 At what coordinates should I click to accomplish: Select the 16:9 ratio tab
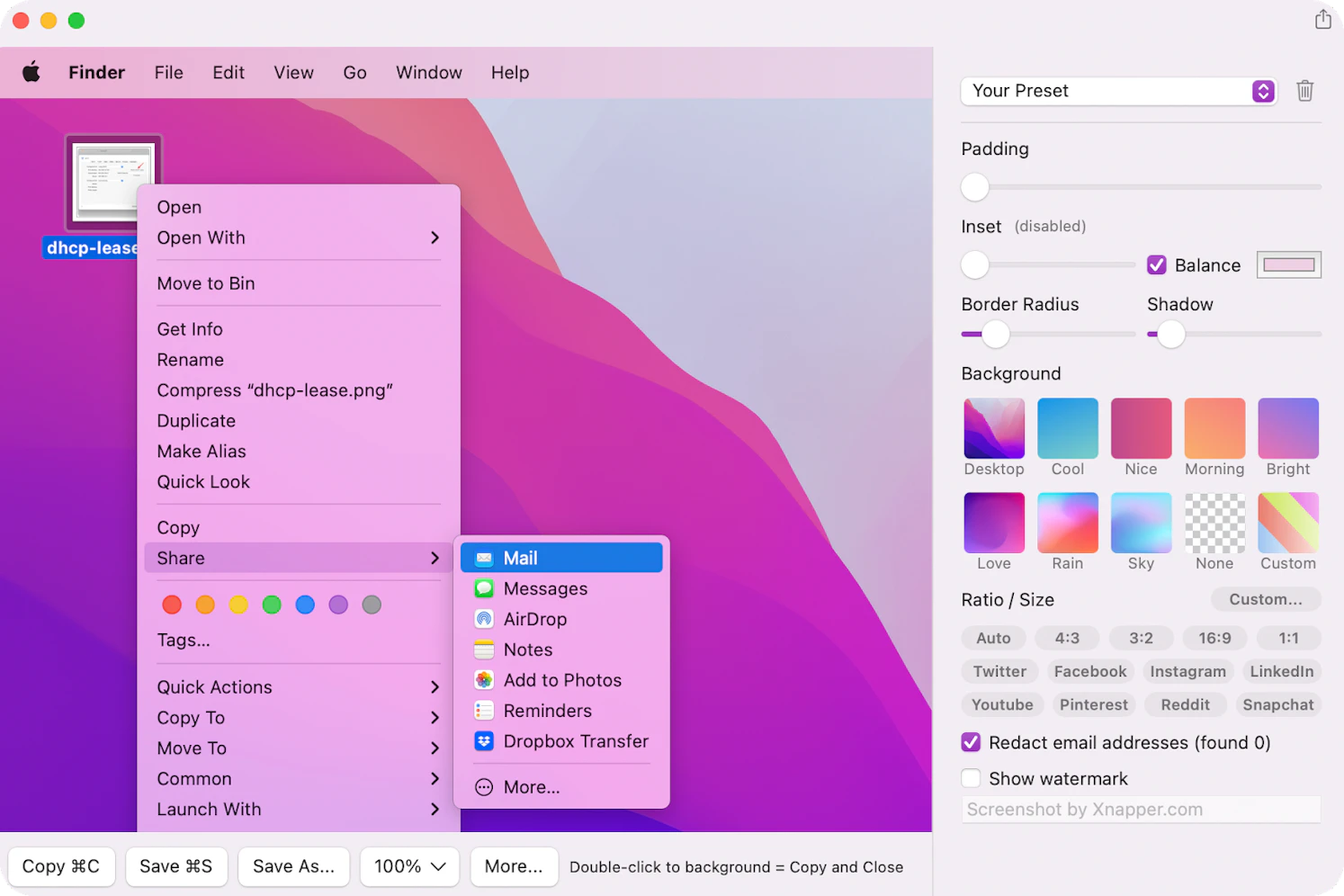pyautogui.click(x=1214, y=638)
